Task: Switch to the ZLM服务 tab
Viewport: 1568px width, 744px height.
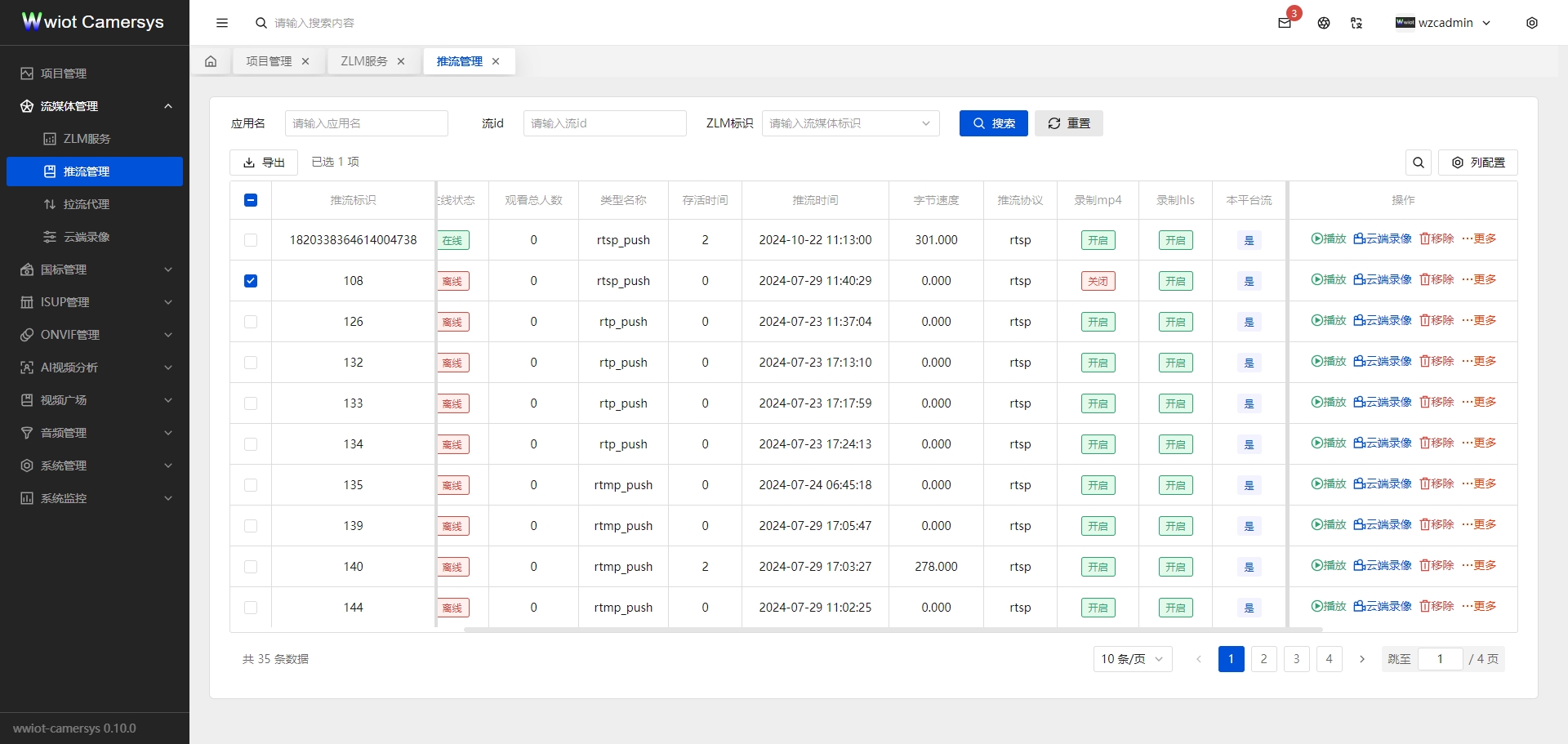Action: coord(363,61)
